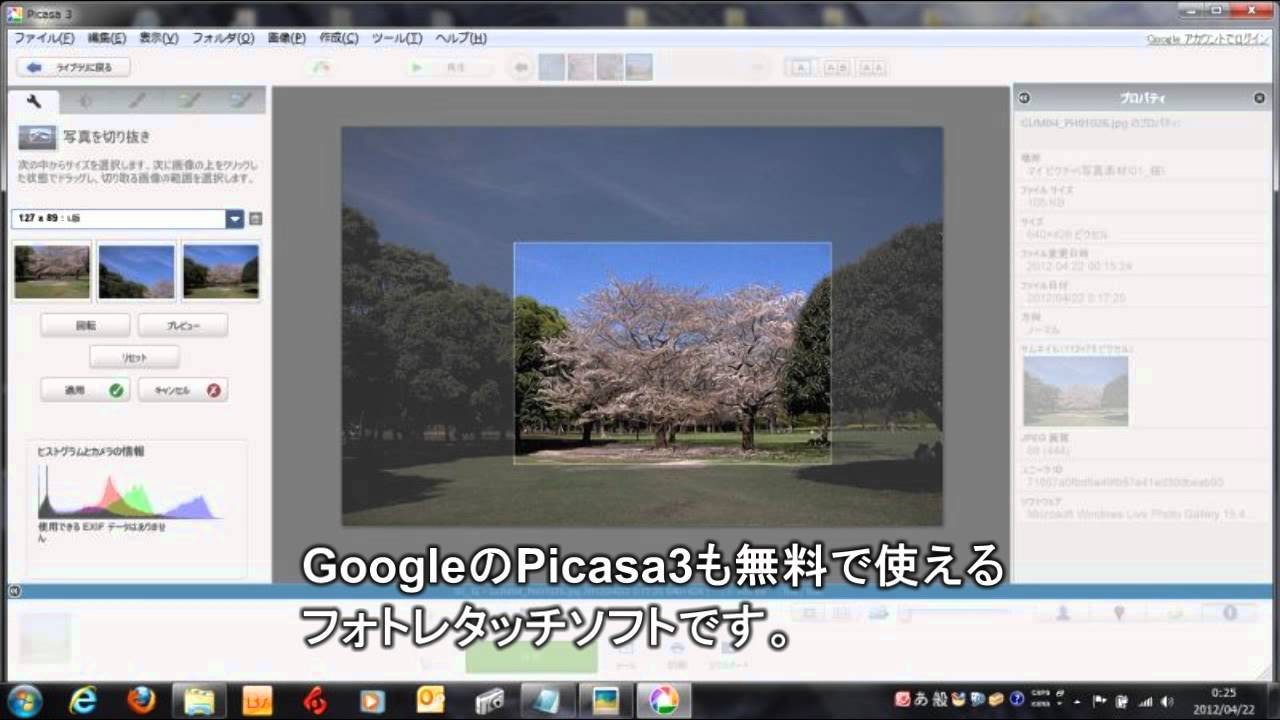The width and height of the screenshot is (1280, 720).
Task: Open the media player taskbar icon
Action: point(372,701)
